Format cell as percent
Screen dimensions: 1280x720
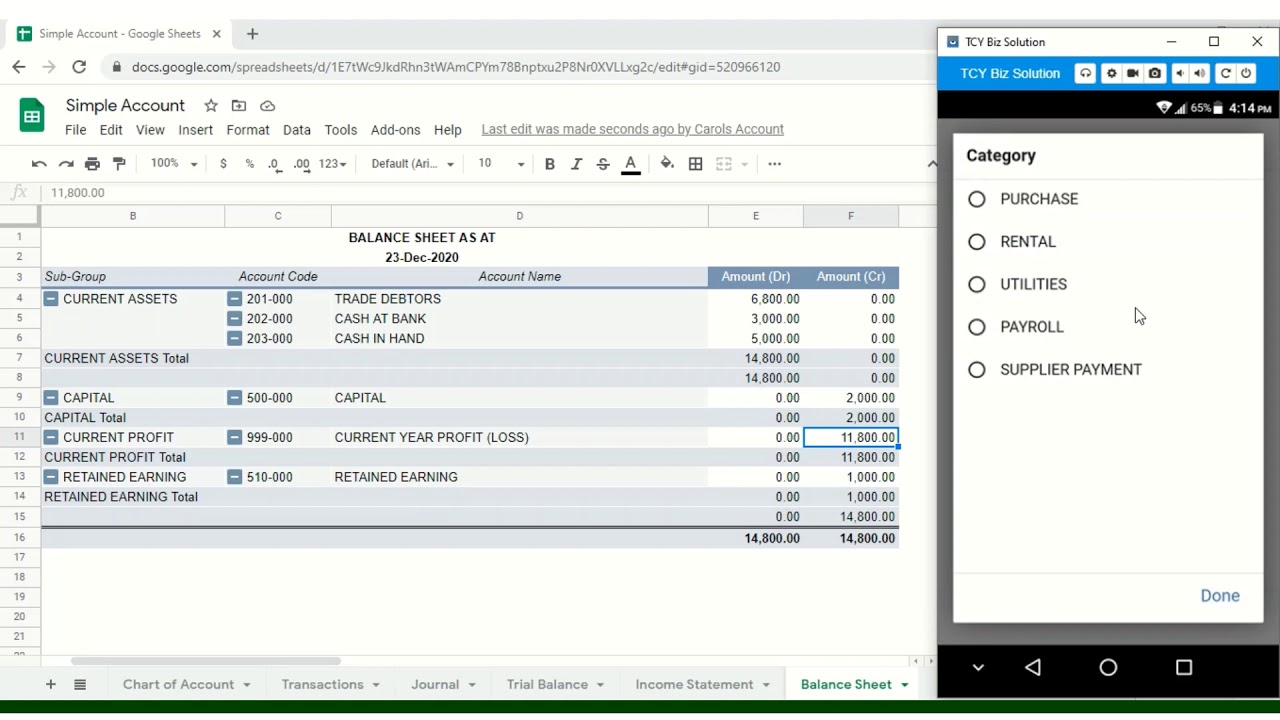coord(249,164)
